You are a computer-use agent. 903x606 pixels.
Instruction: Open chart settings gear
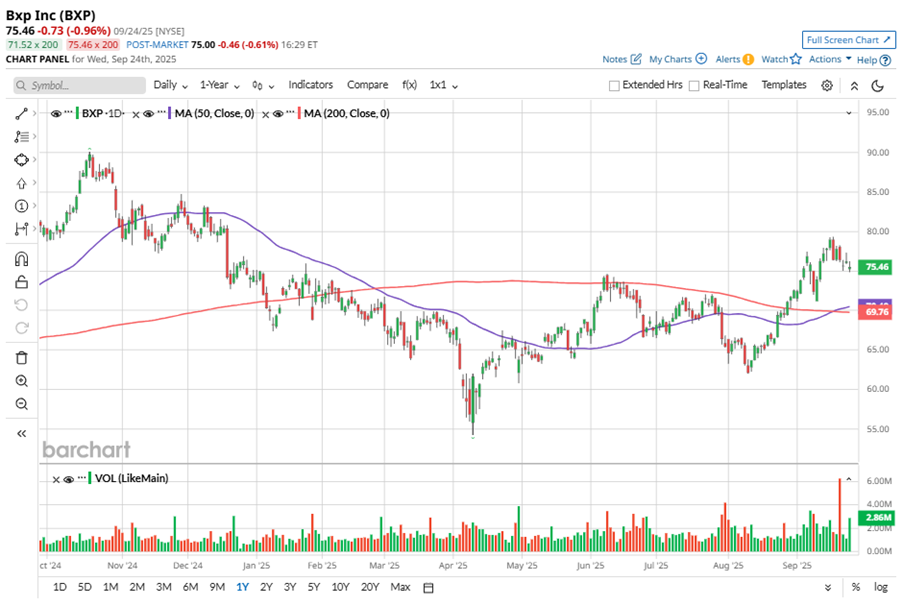pos(827,85)
